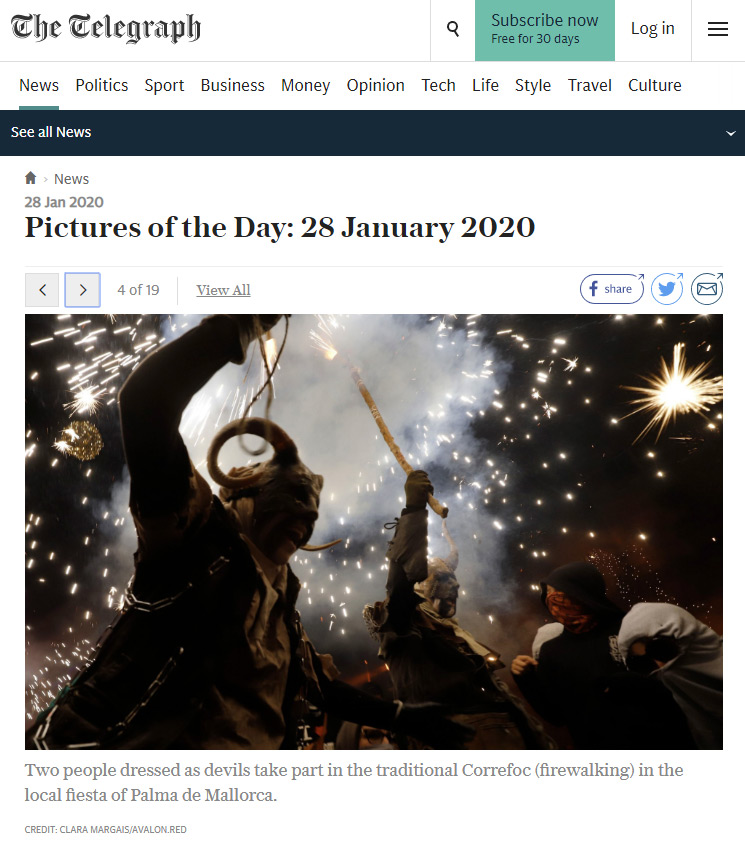The height and width of the screenshot is (863, 745).
Task: Click the Correfoc devils photo
Action: pos(374,532)
